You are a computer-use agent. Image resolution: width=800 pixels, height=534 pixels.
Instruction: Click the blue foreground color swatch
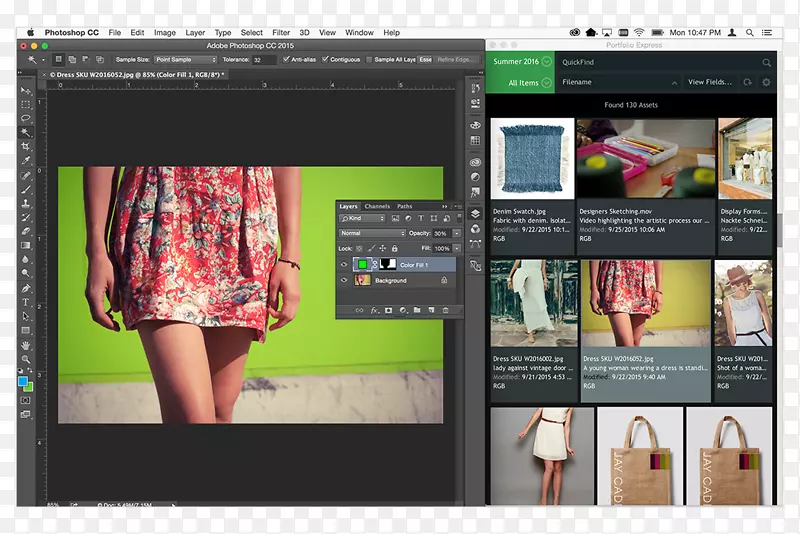(x=23, y=381)
